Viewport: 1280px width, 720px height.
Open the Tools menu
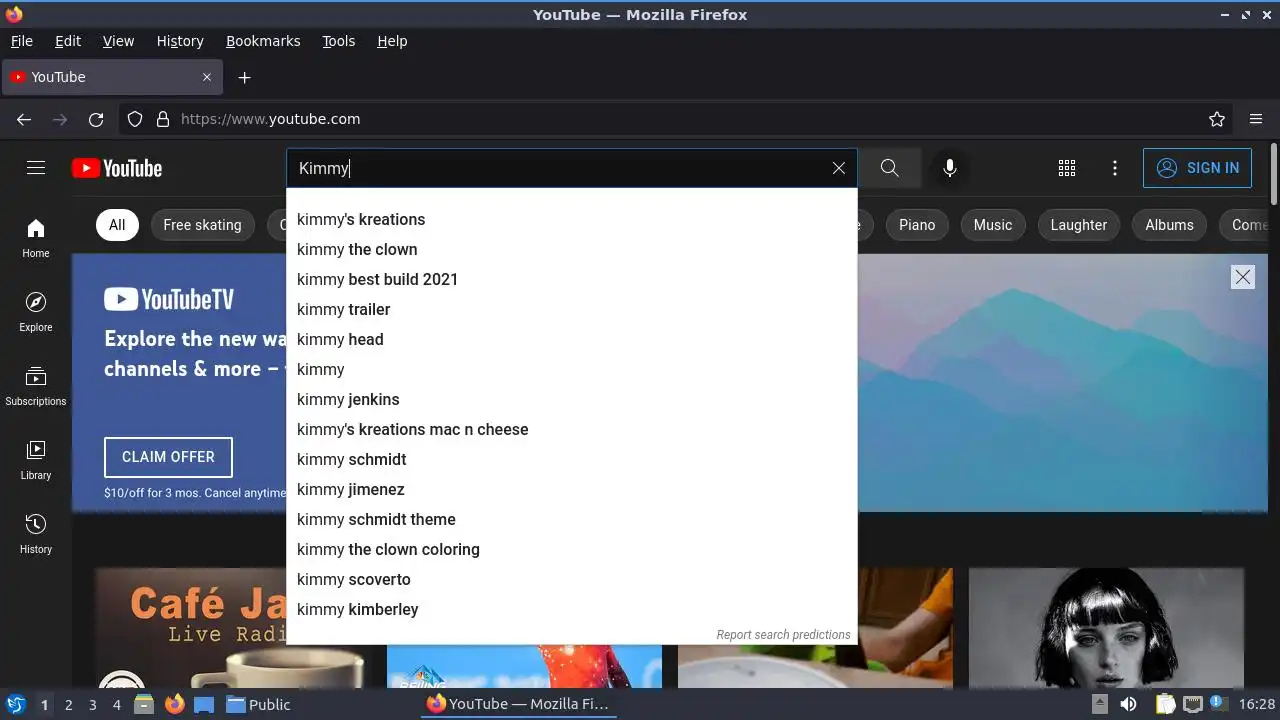point(339,41)
